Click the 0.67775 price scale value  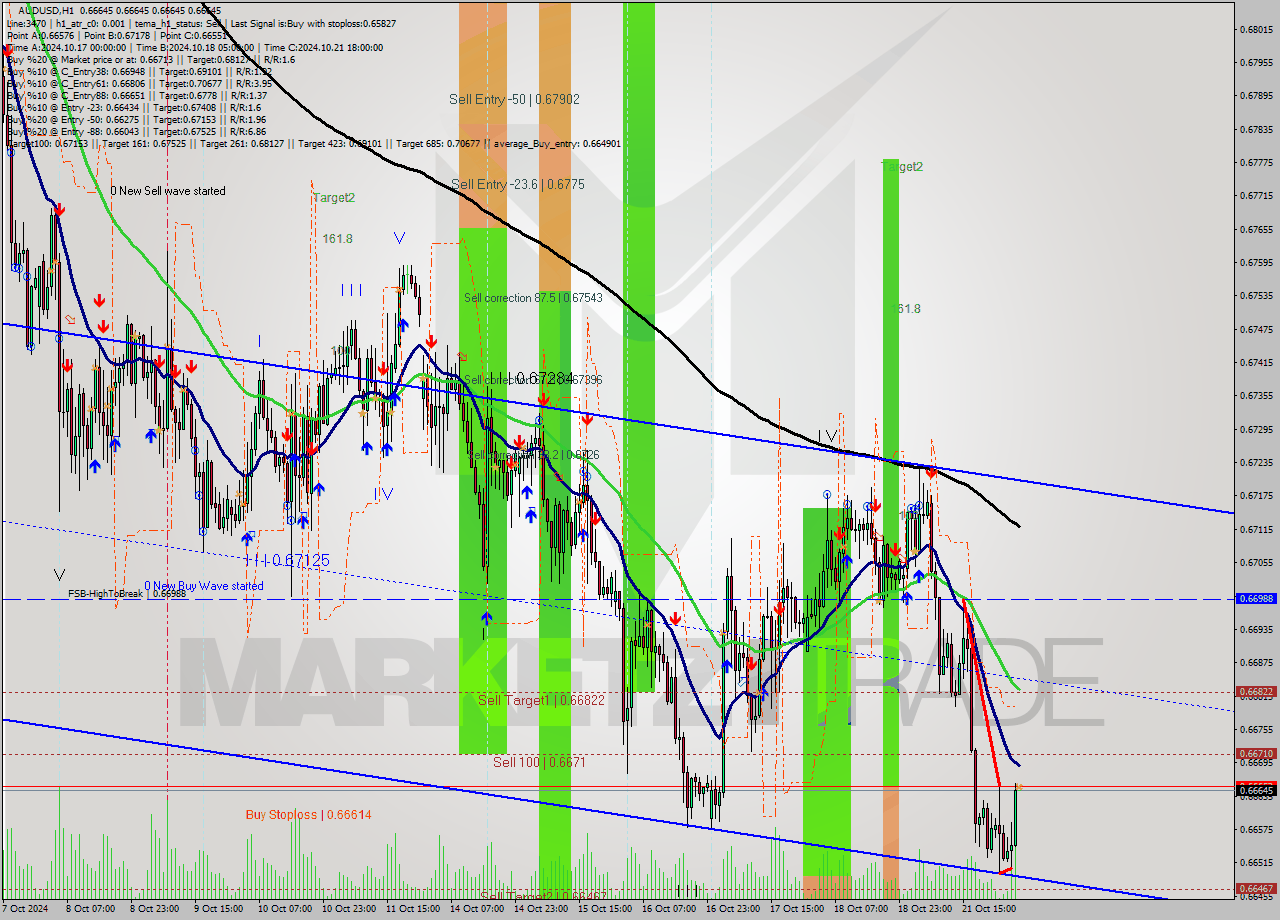[1257, 162]
